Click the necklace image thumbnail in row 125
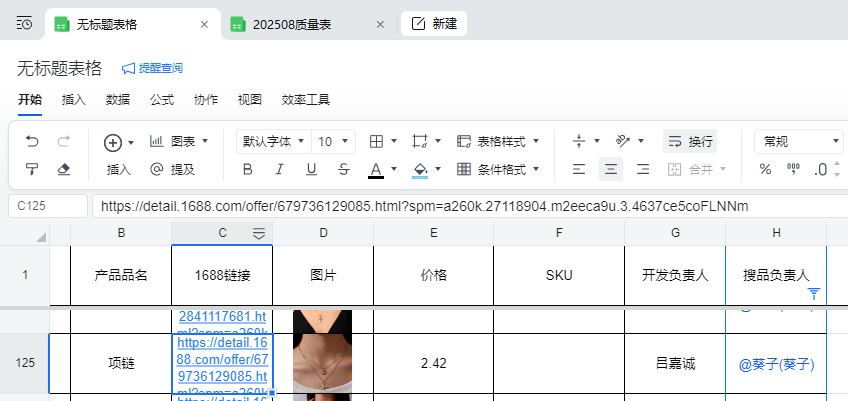848x401 pixels. (x=322, y=363)
